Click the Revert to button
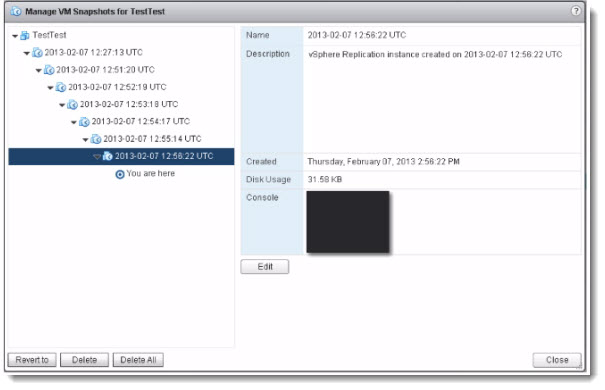The width and height of the screenshot is (605, 390). click(x=32, y=360)
